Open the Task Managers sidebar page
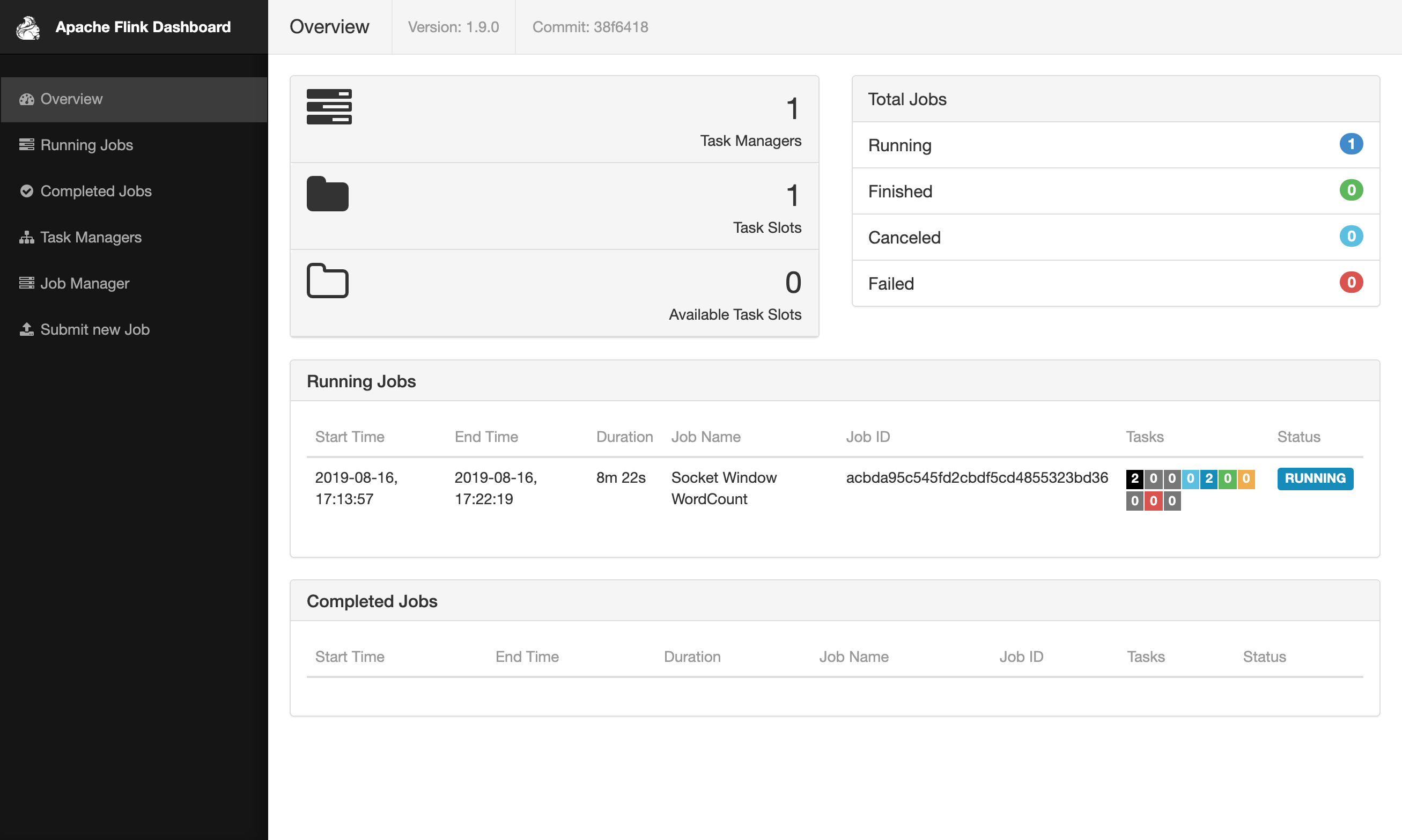This screenshot has width=1402, height=840. tap(134, 237)
